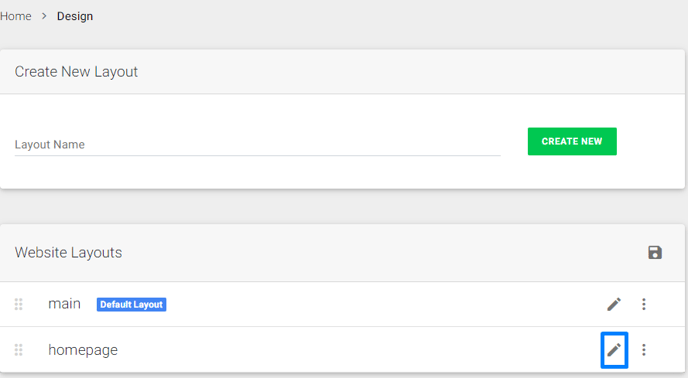Open more options for homepage layout
Viewport: 688px width, 378px height.
(x=644, y=350)
